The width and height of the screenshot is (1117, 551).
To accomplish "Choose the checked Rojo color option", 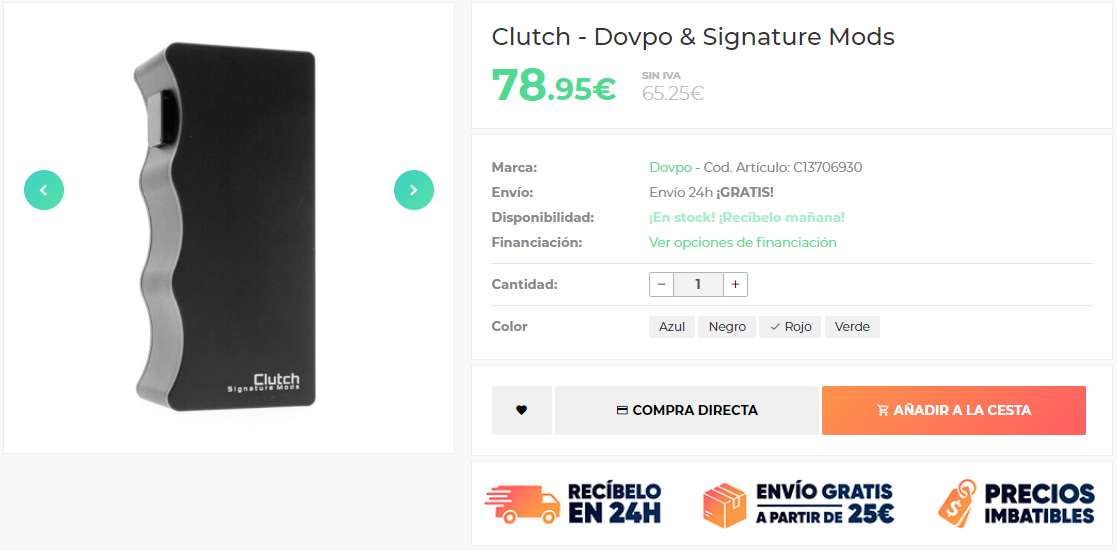I will (x=790, y=327).
